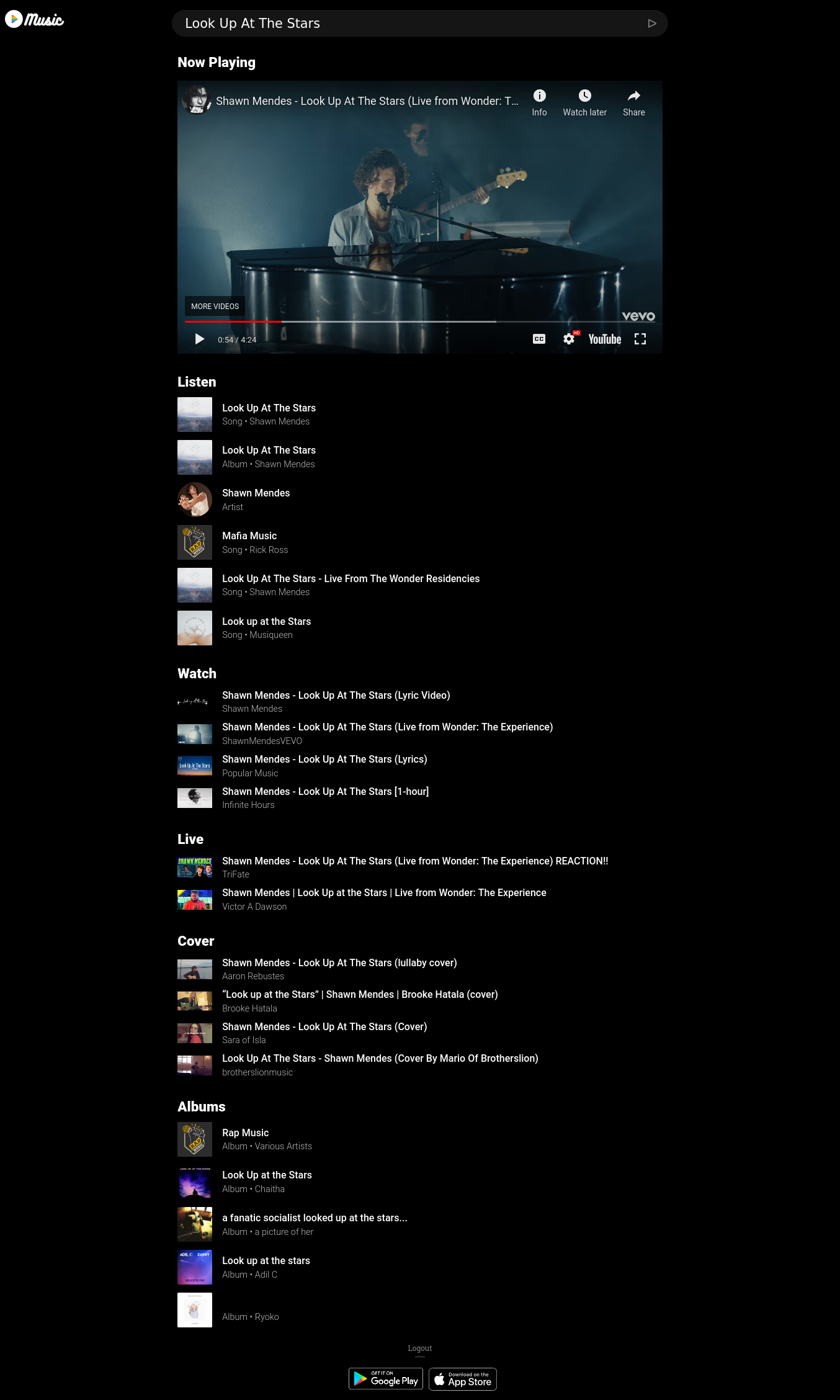Image resolution: width=840 pixels, height=1400 pixels.
Task: Click the Infinite Hours video thumbnail
Action: tap(195, 798)
